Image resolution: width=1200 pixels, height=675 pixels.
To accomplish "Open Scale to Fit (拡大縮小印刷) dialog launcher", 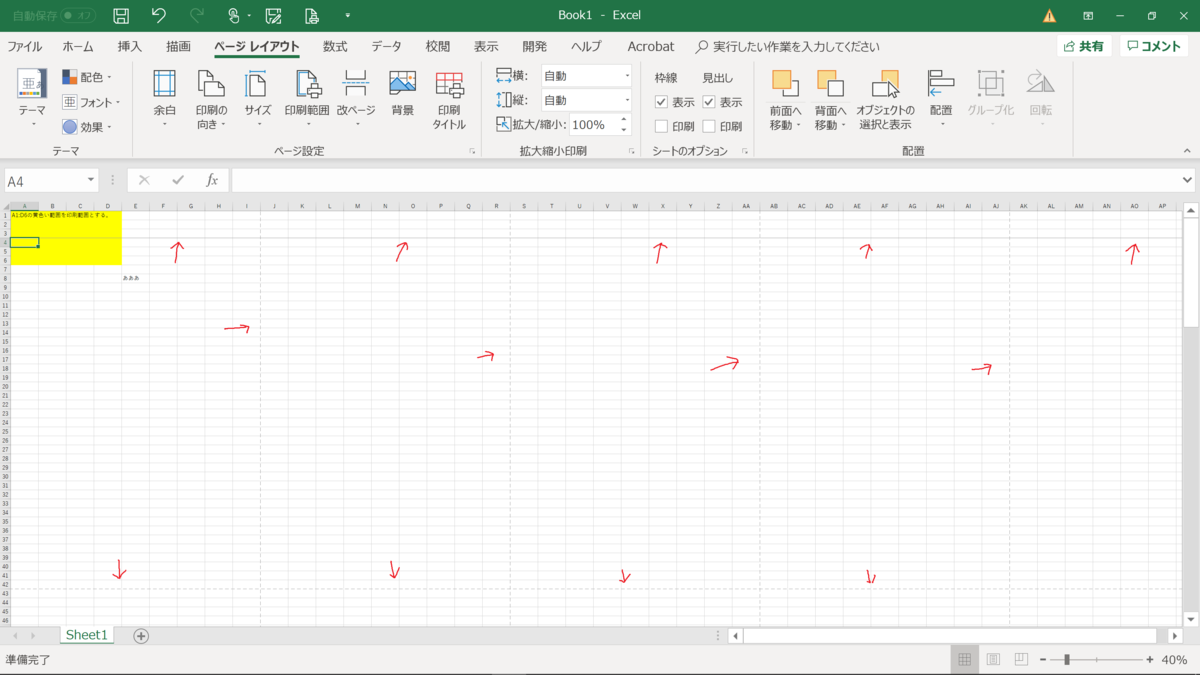I will coord(632,151).
